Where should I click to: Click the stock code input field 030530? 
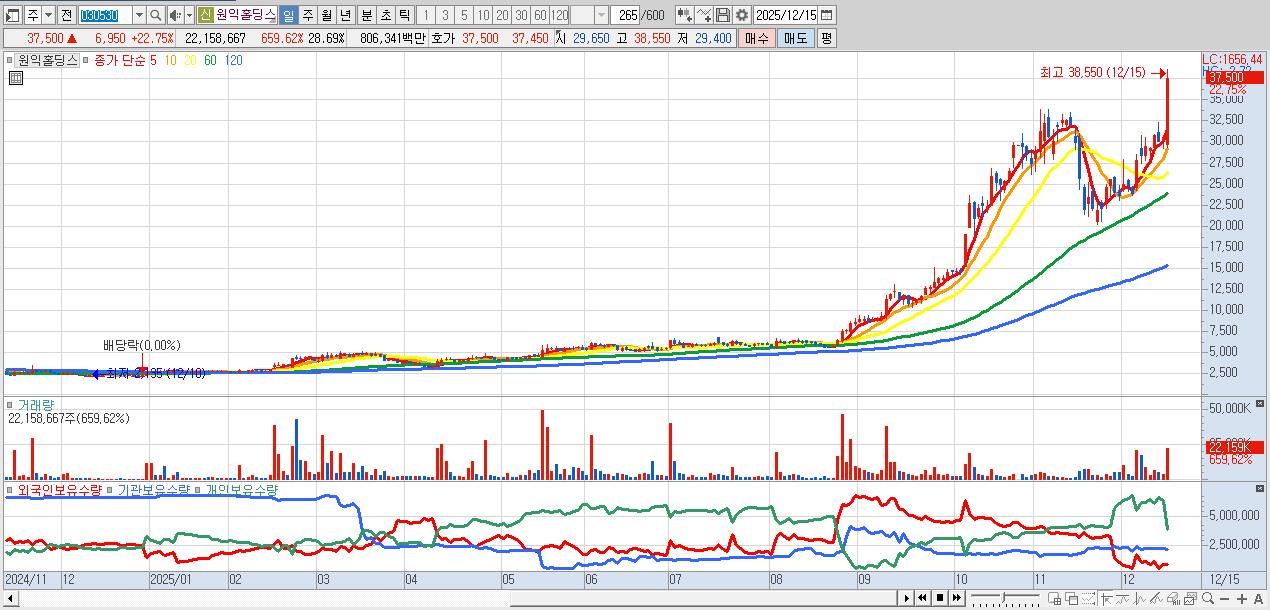(x=105, y=15)
